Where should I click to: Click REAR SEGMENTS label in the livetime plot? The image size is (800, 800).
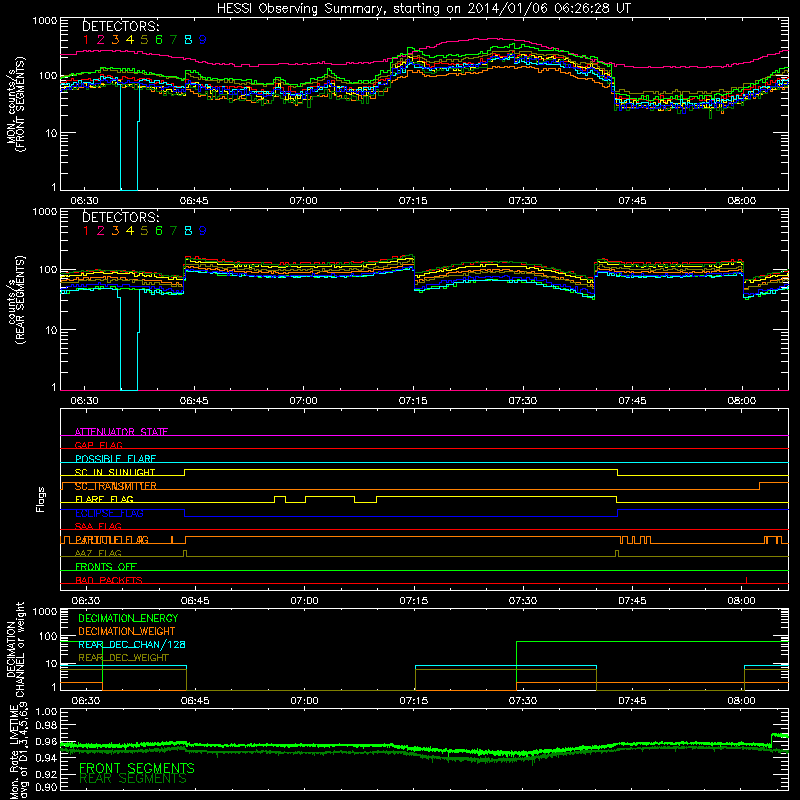point(133,779)
